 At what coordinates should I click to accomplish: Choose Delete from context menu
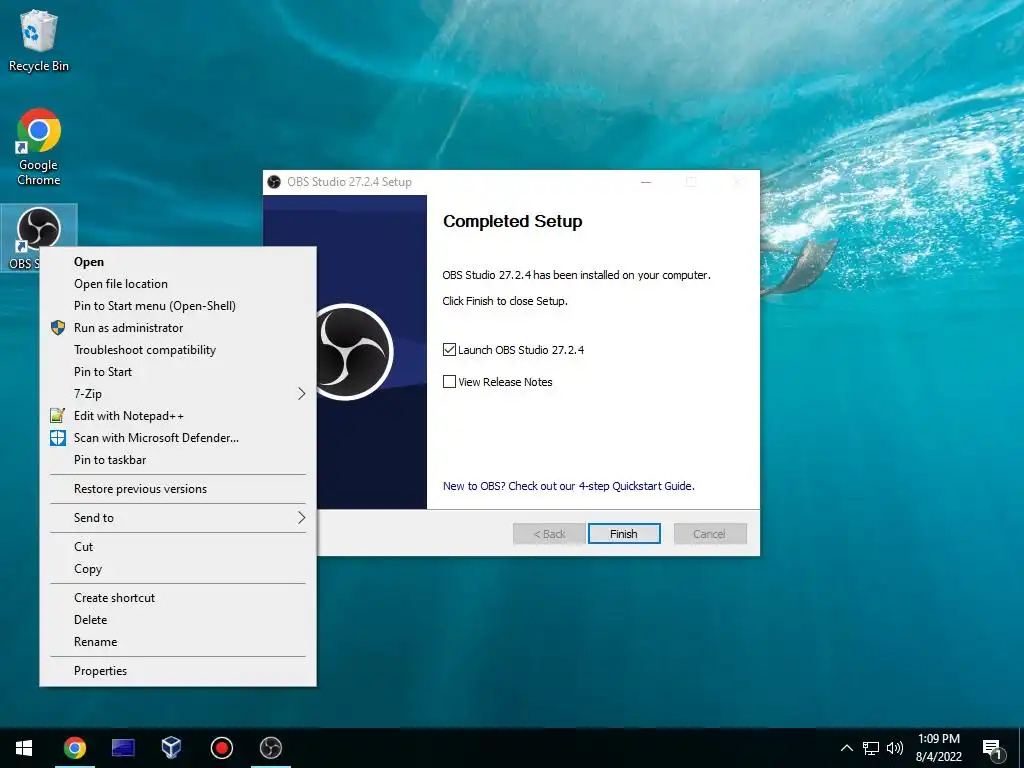(x=178, y=620)
